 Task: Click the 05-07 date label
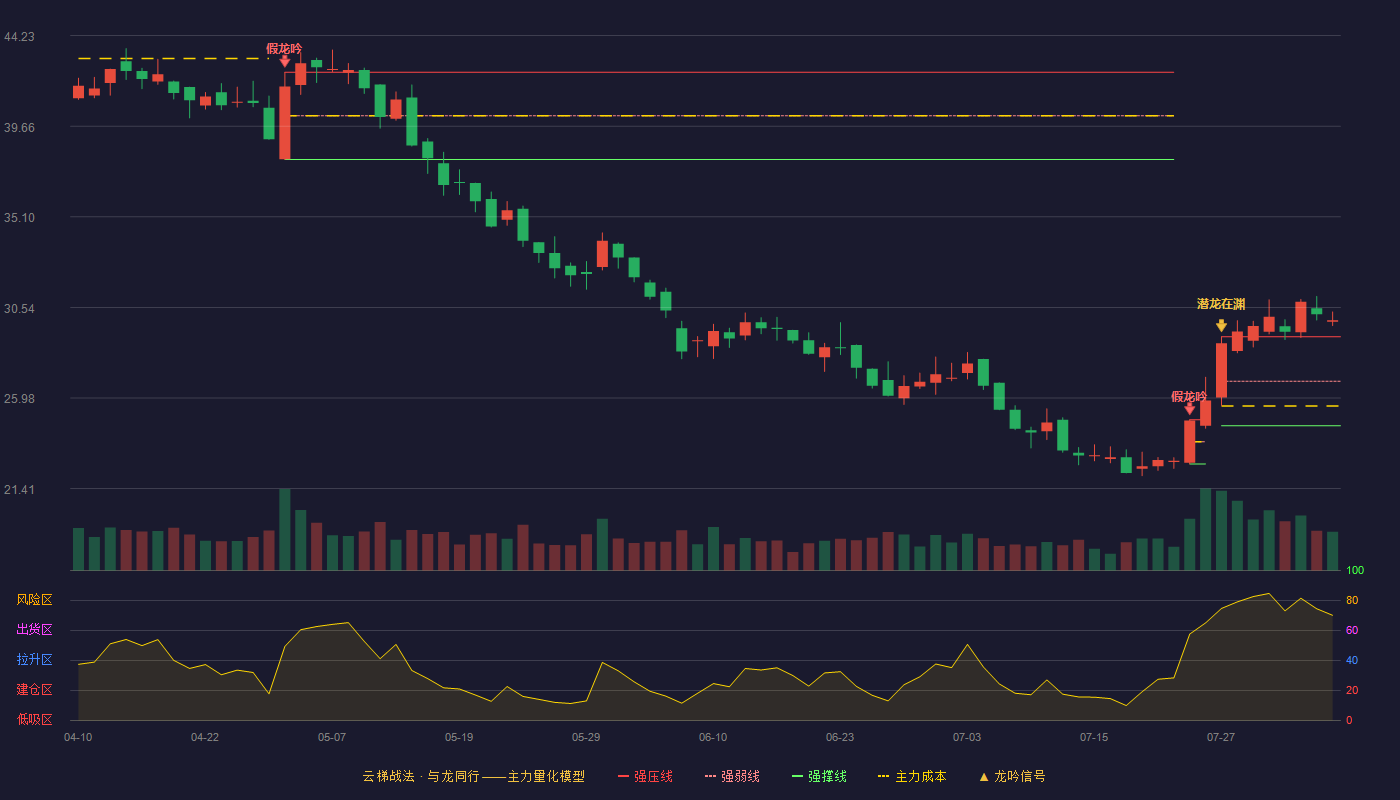tap(332, 737)
